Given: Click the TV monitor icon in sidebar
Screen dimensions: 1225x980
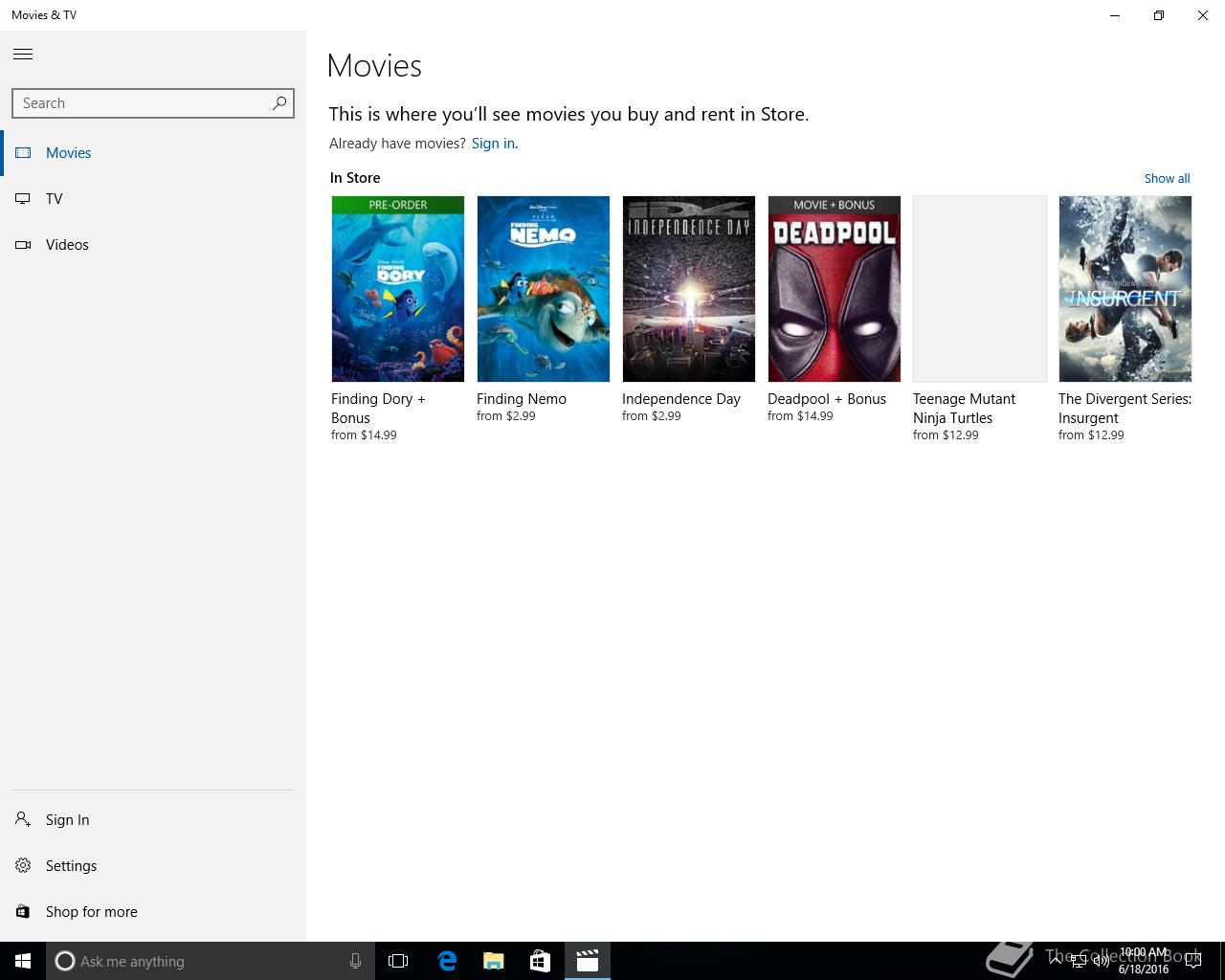Looking at the screenshot, I should click(23, 199).
